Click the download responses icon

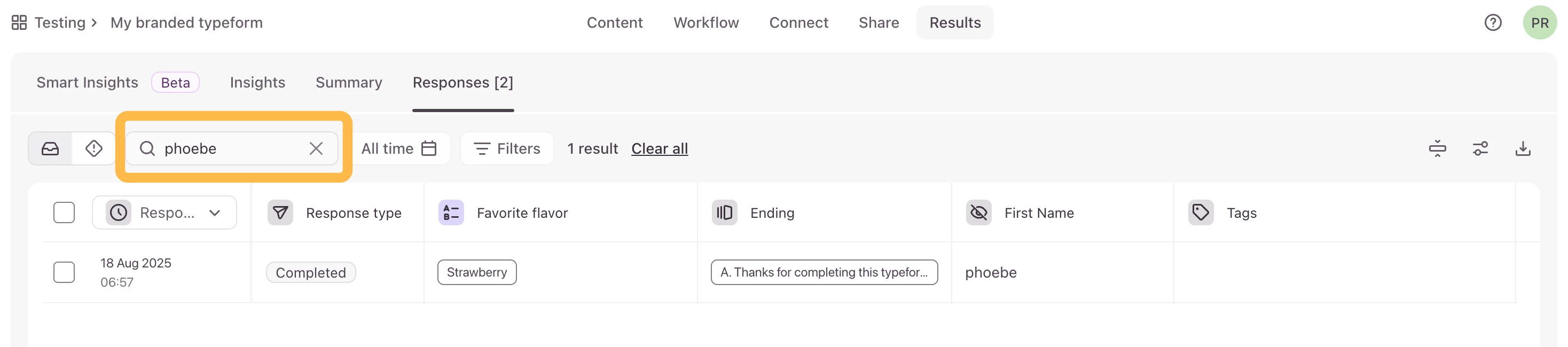tap(1523, 148)
